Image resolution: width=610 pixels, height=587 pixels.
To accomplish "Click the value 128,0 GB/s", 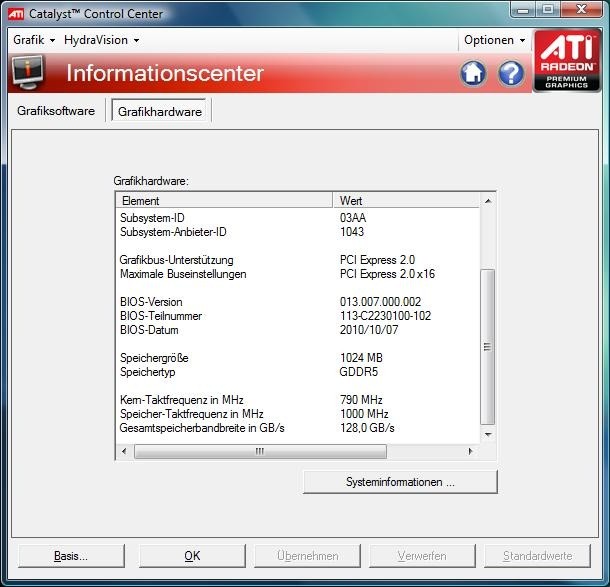I will [367, 428].
